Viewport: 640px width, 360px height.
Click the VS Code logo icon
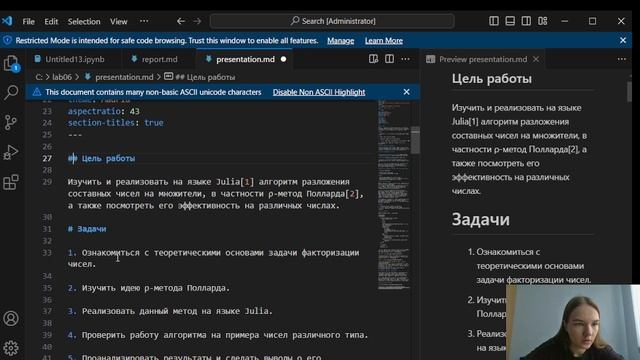(7, 21)
